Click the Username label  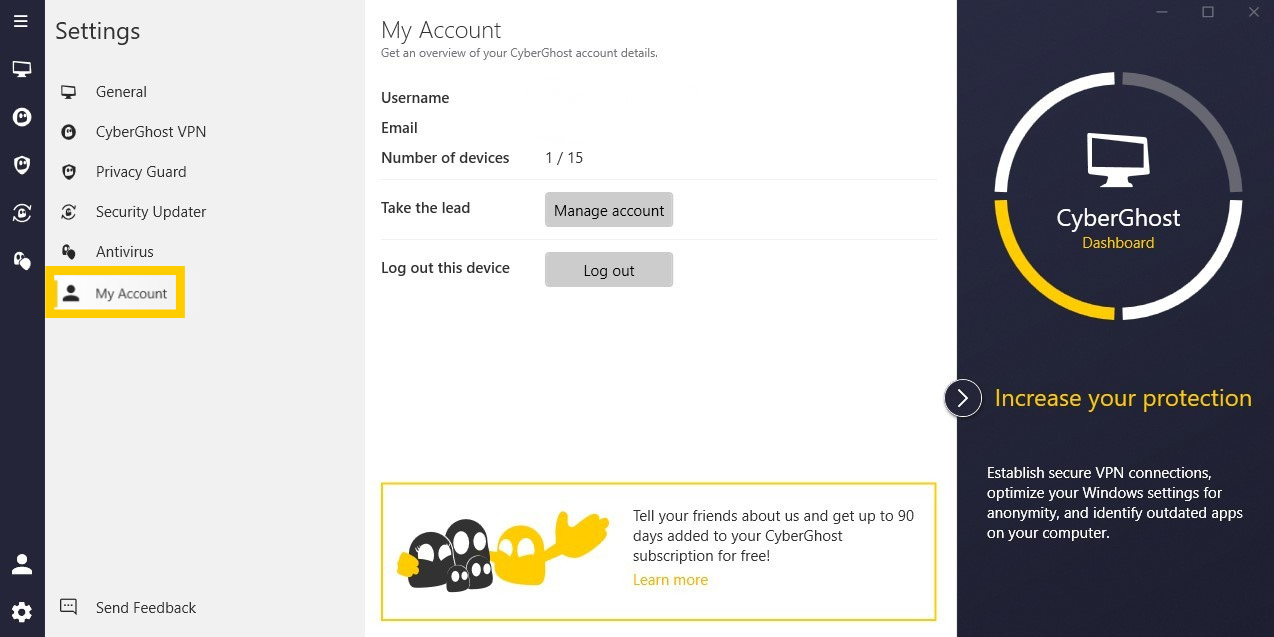tap(415, 98)
